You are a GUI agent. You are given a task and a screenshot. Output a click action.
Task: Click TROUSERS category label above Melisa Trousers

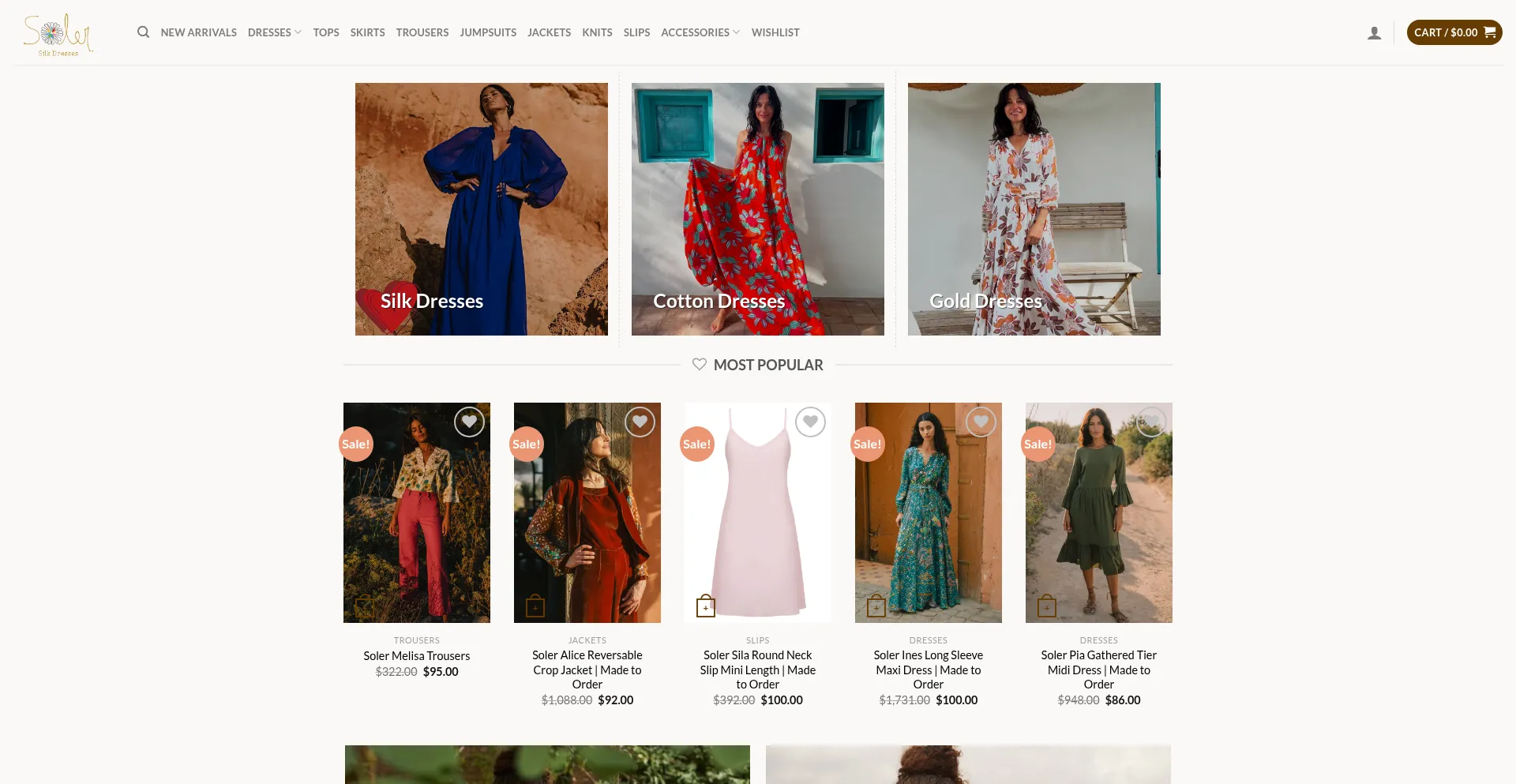pyautogui.click(x=417, y=640)
